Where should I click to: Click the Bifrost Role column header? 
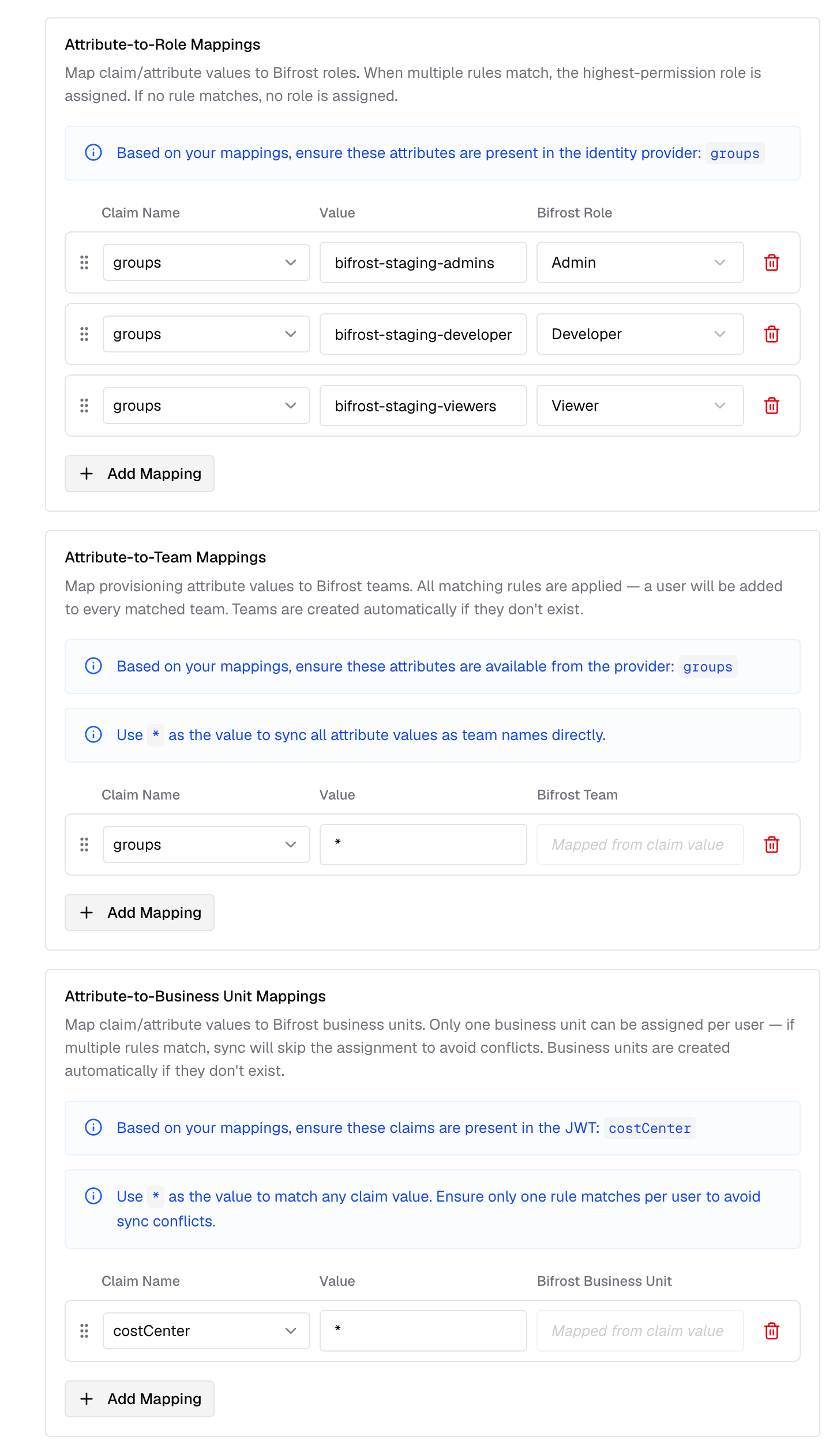[575, 213]
